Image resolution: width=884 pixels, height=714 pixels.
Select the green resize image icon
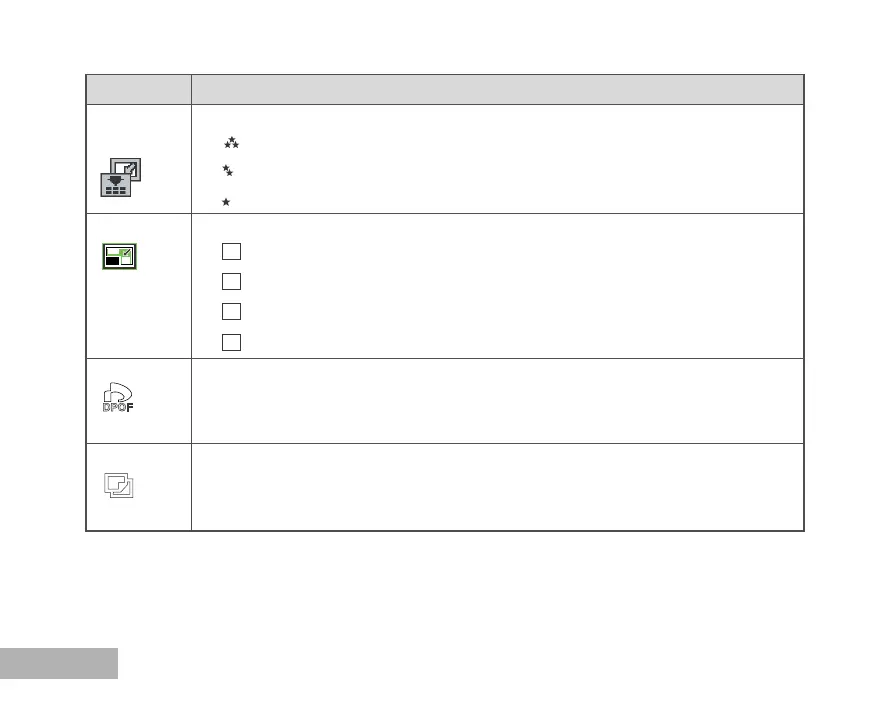click(x=120, y=256)
